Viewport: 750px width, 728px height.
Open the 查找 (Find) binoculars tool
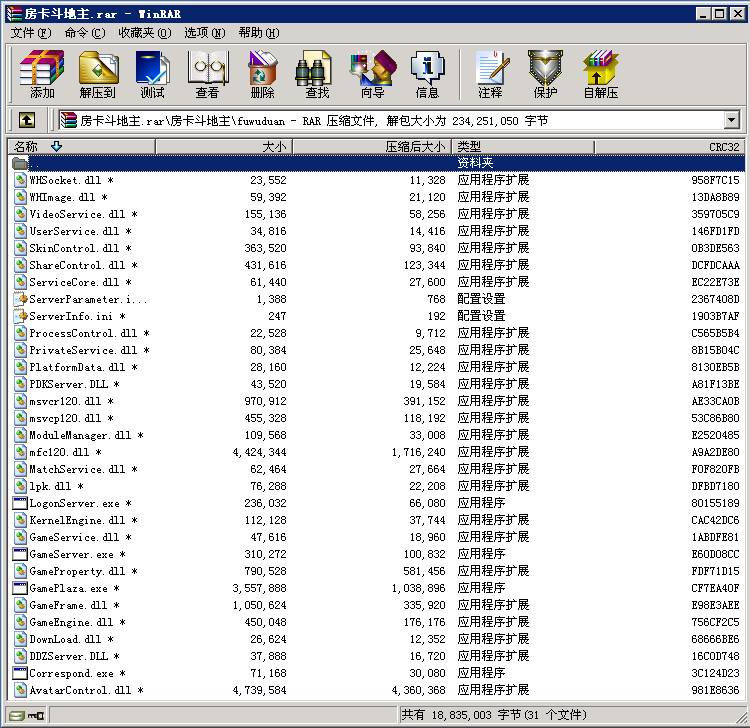pyautogui.click(x=317, y=74)
